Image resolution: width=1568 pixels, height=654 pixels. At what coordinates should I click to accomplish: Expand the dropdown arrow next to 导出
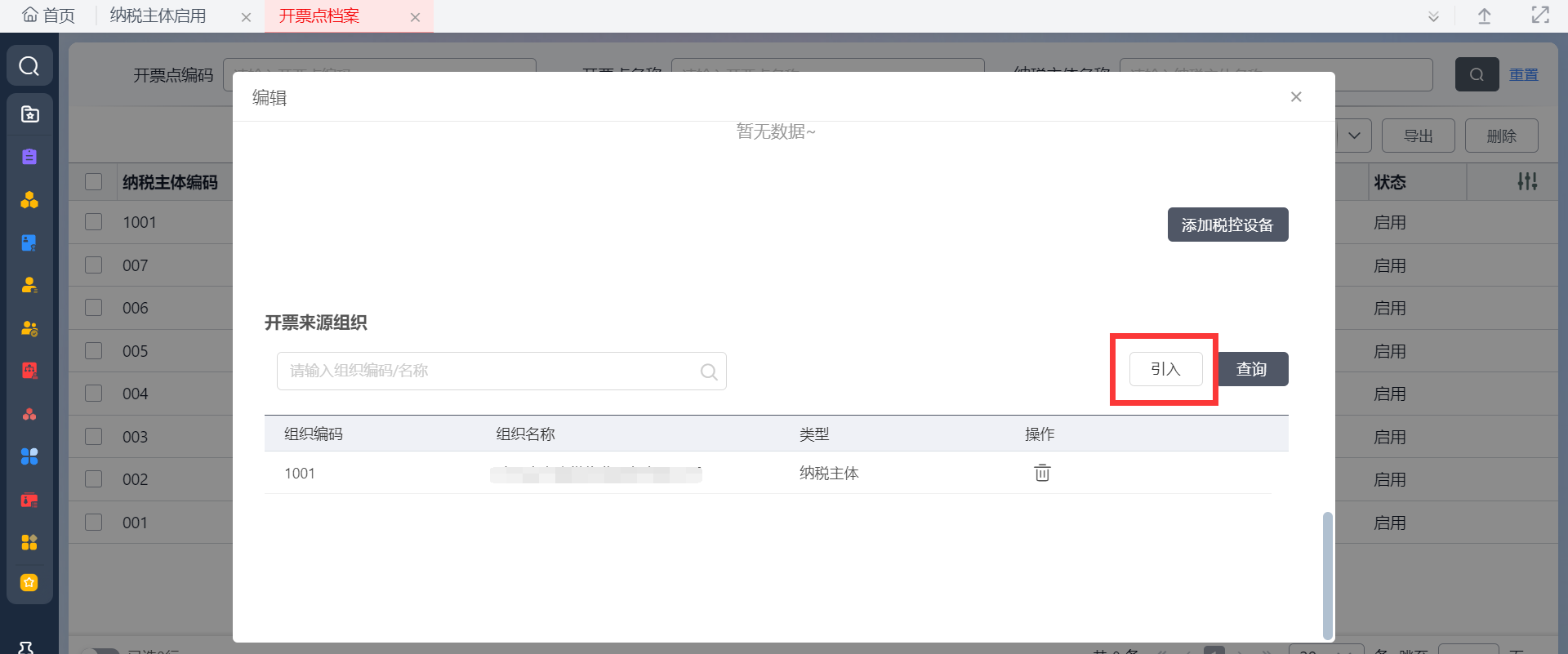click(1354, 136)
